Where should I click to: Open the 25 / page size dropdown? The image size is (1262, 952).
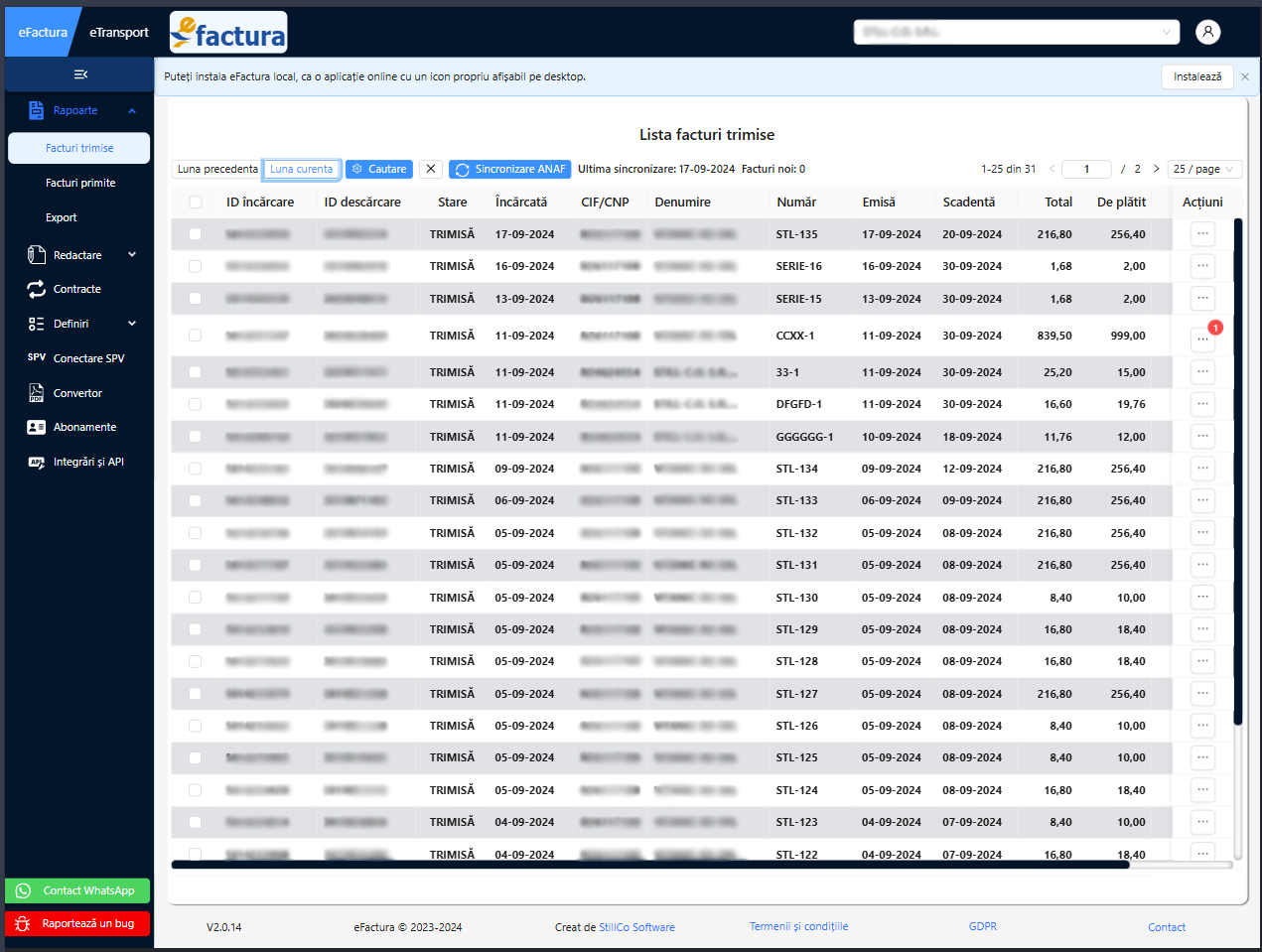point(1203,169)
